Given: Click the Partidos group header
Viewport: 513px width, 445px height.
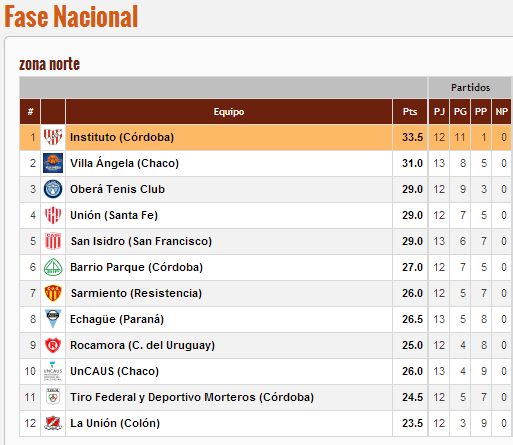Looking at the screenshot, I should point(470,87).
